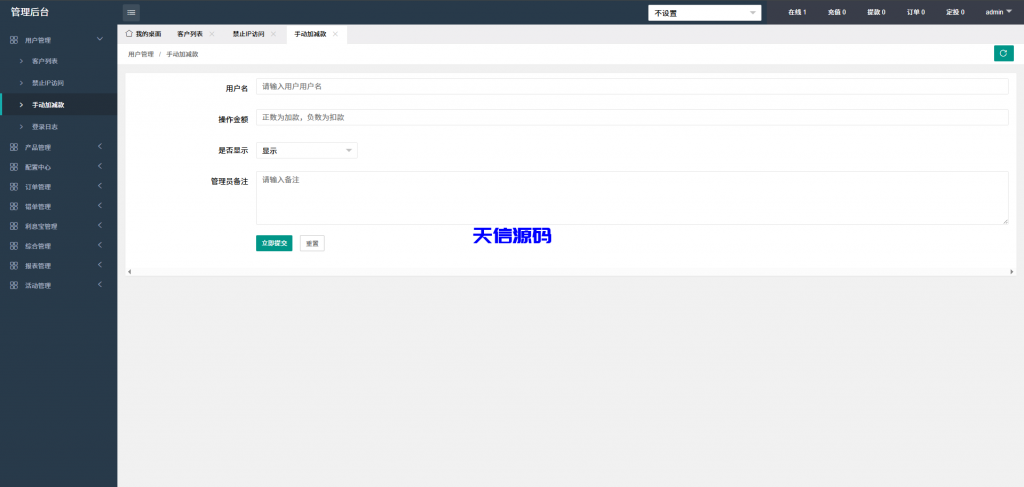Click the home icon on 我的桌面 tab
This screenshot has height=487, width=1024.
pyautogui.click(x=129, y=34)
